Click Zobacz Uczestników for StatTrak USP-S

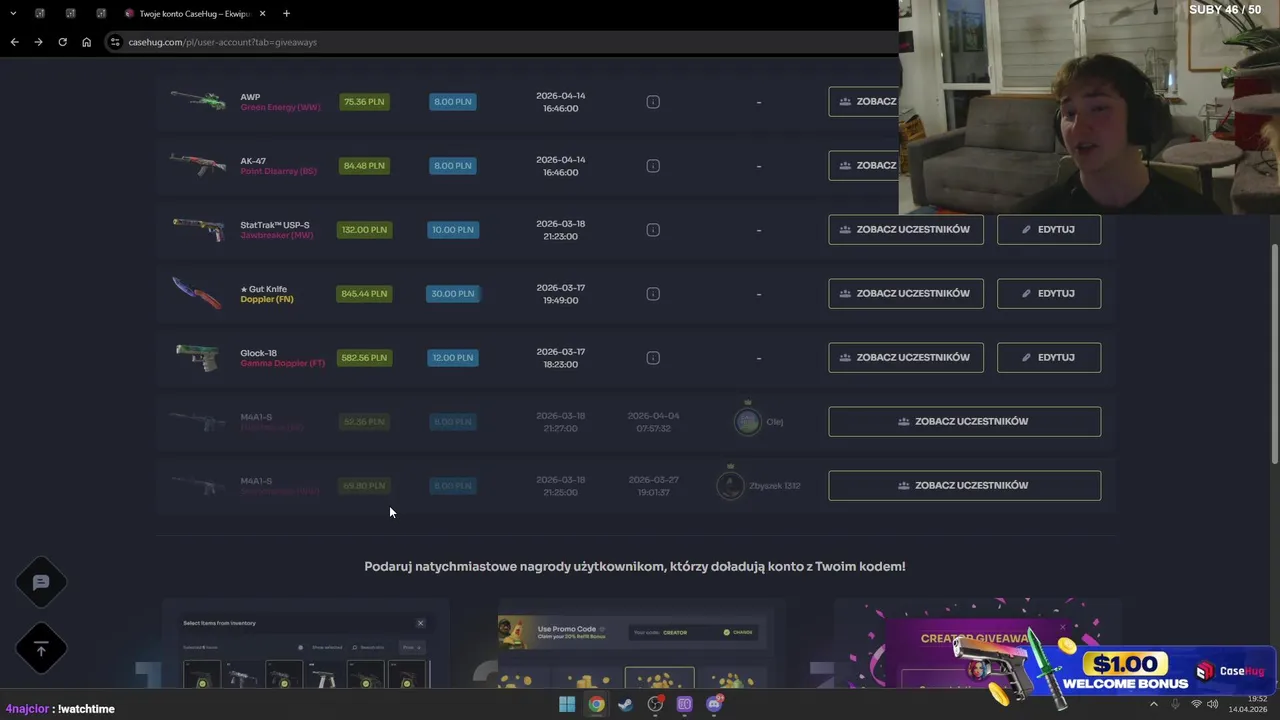tap(906, 229)
